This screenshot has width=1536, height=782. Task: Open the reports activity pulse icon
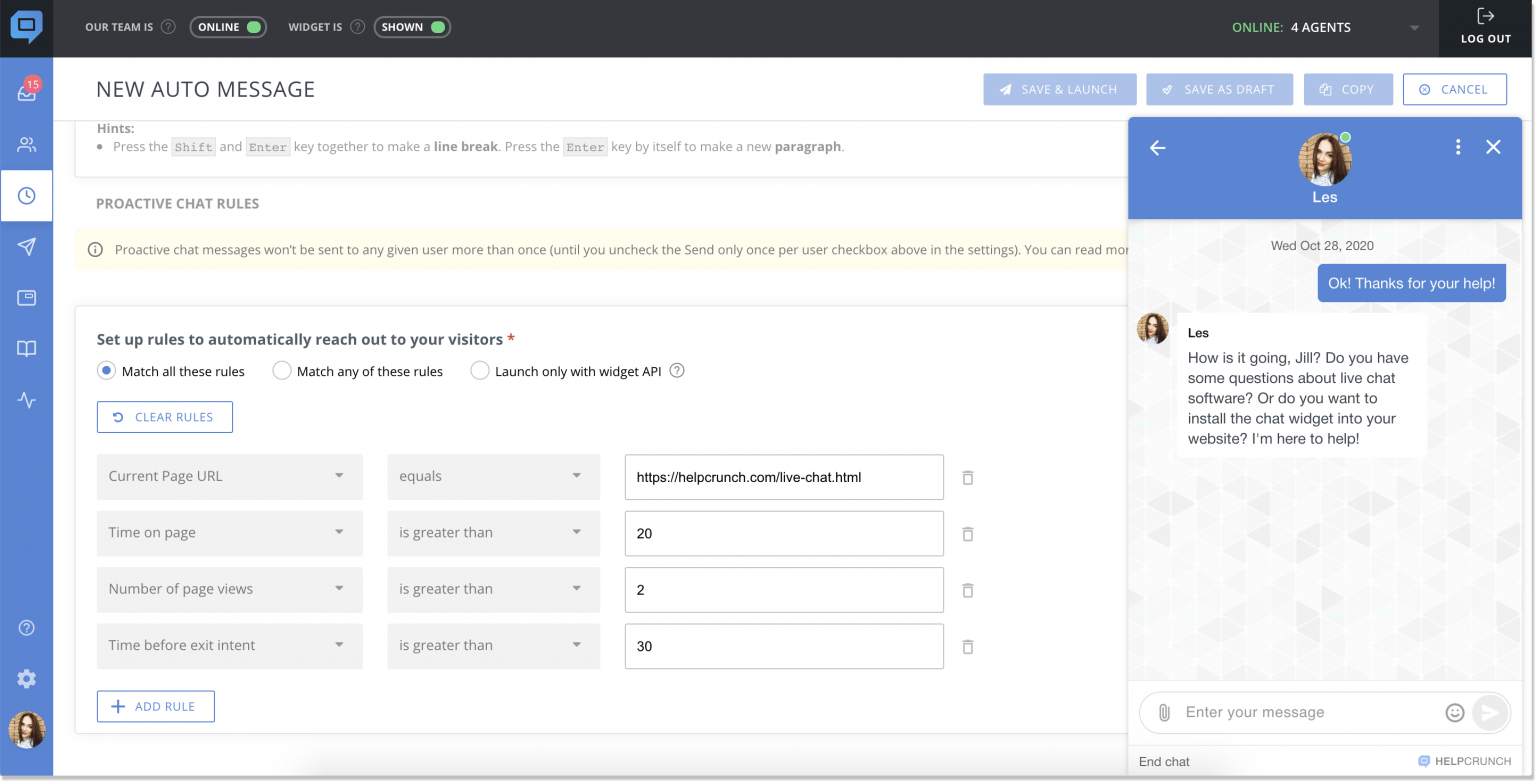pyautogui.click(x=27, y=401)
